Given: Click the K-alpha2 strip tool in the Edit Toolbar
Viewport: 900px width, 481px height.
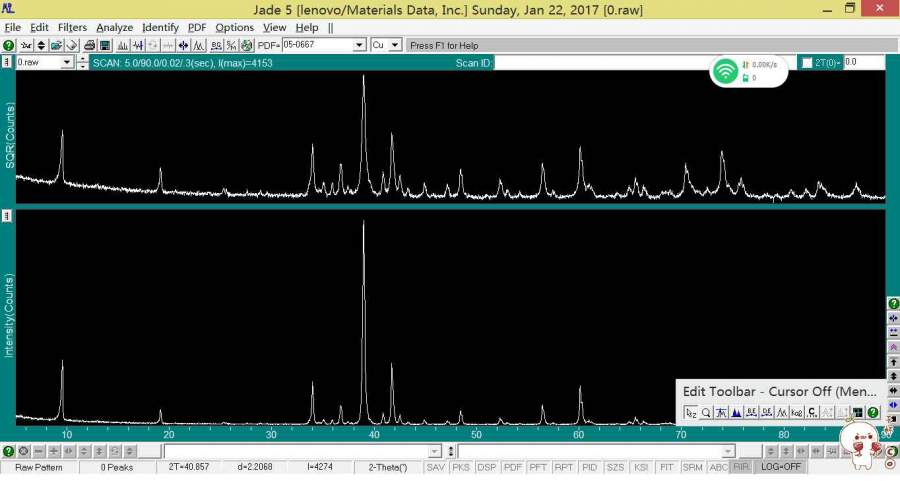Looking at the screenshot, I should (797, 413).
